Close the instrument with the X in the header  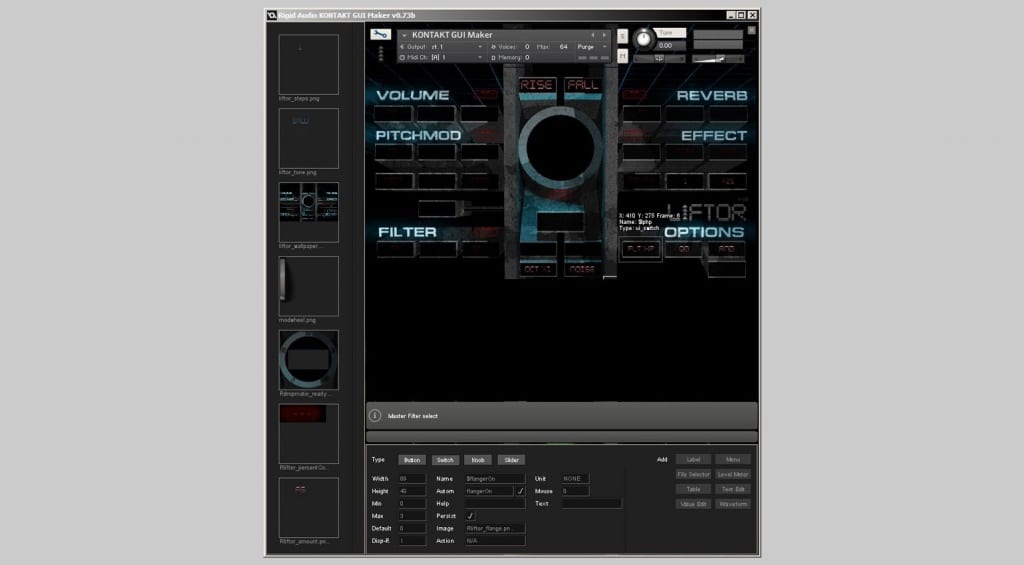click(752, 30)
